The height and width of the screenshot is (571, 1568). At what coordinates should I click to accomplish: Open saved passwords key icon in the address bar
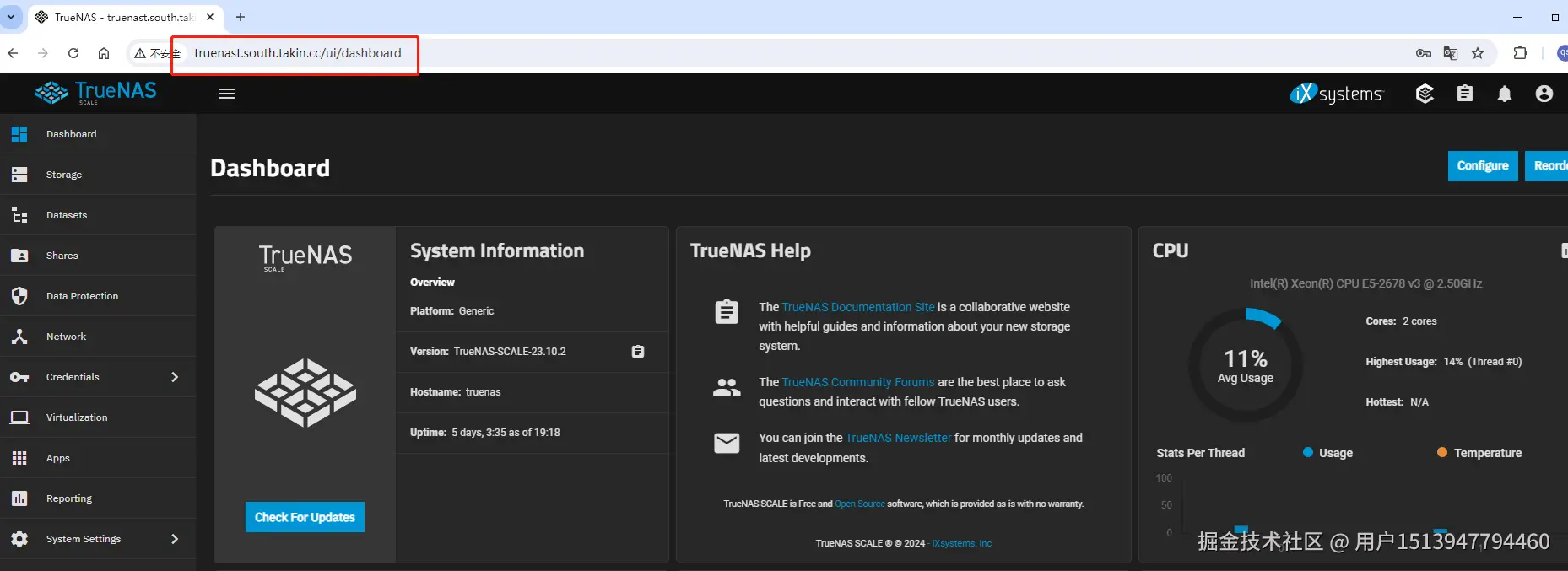click(1424, 53)
